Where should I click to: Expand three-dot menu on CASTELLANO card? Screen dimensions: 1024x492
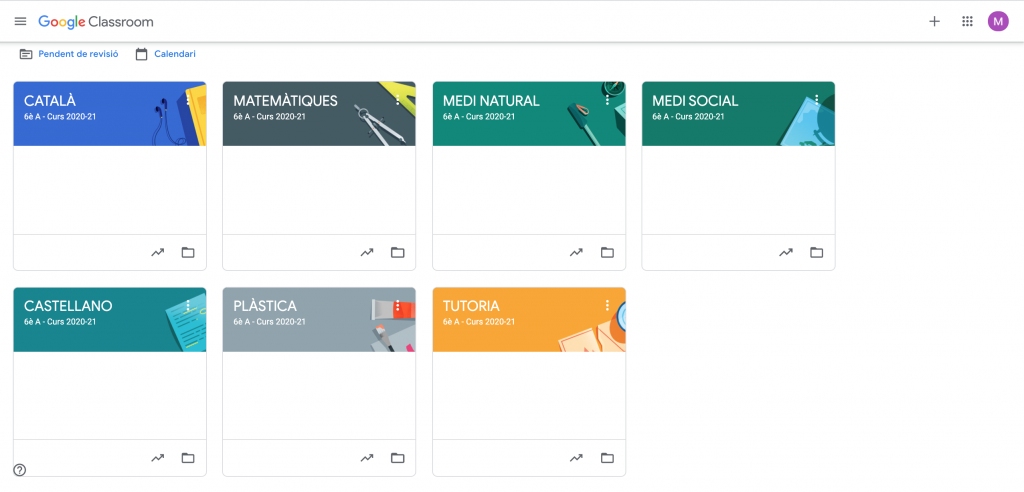pyautogui.click(x=188, y=306)
